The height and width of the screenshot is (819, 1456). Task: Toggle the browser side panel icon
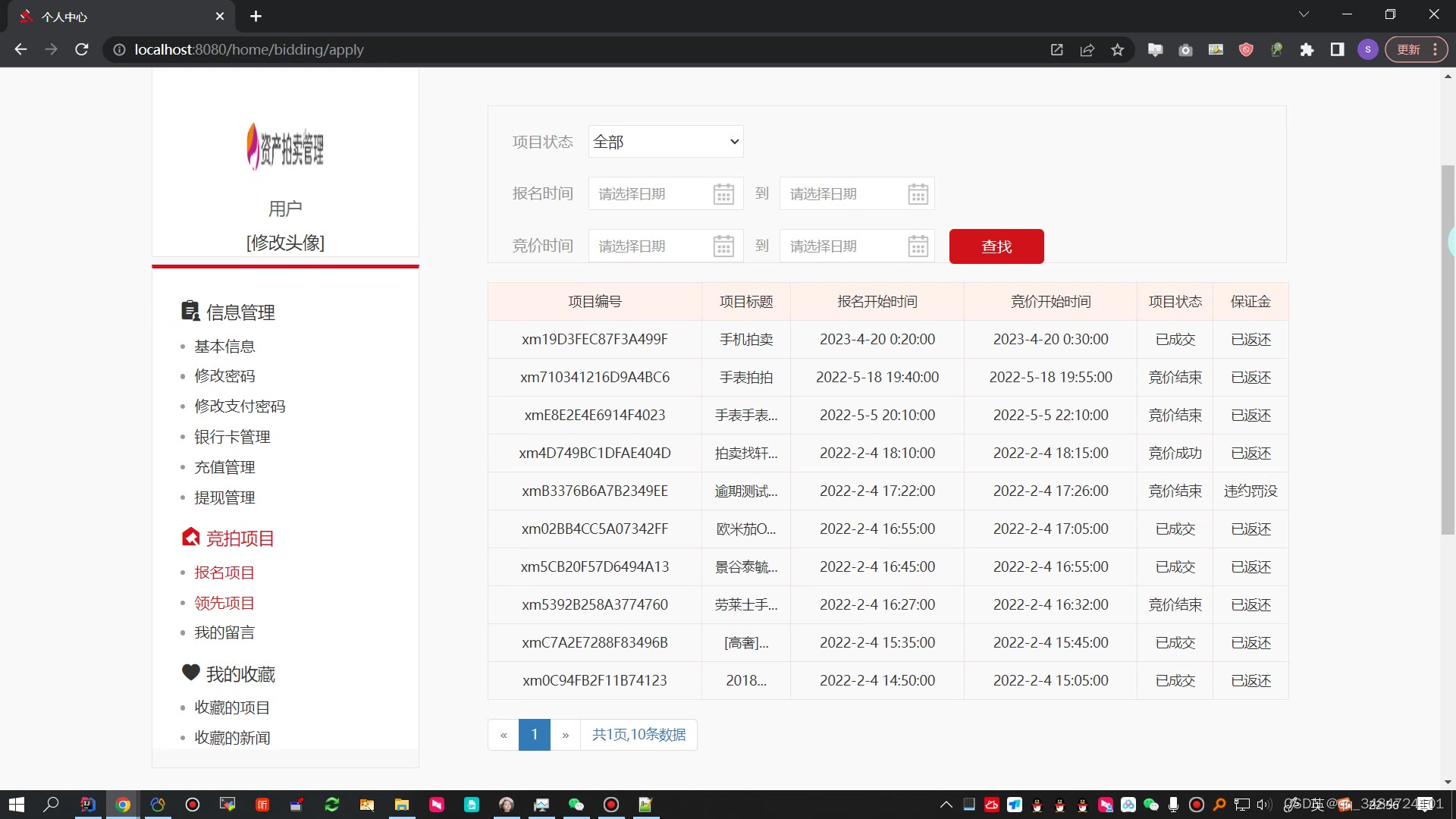pos(1337,50)
